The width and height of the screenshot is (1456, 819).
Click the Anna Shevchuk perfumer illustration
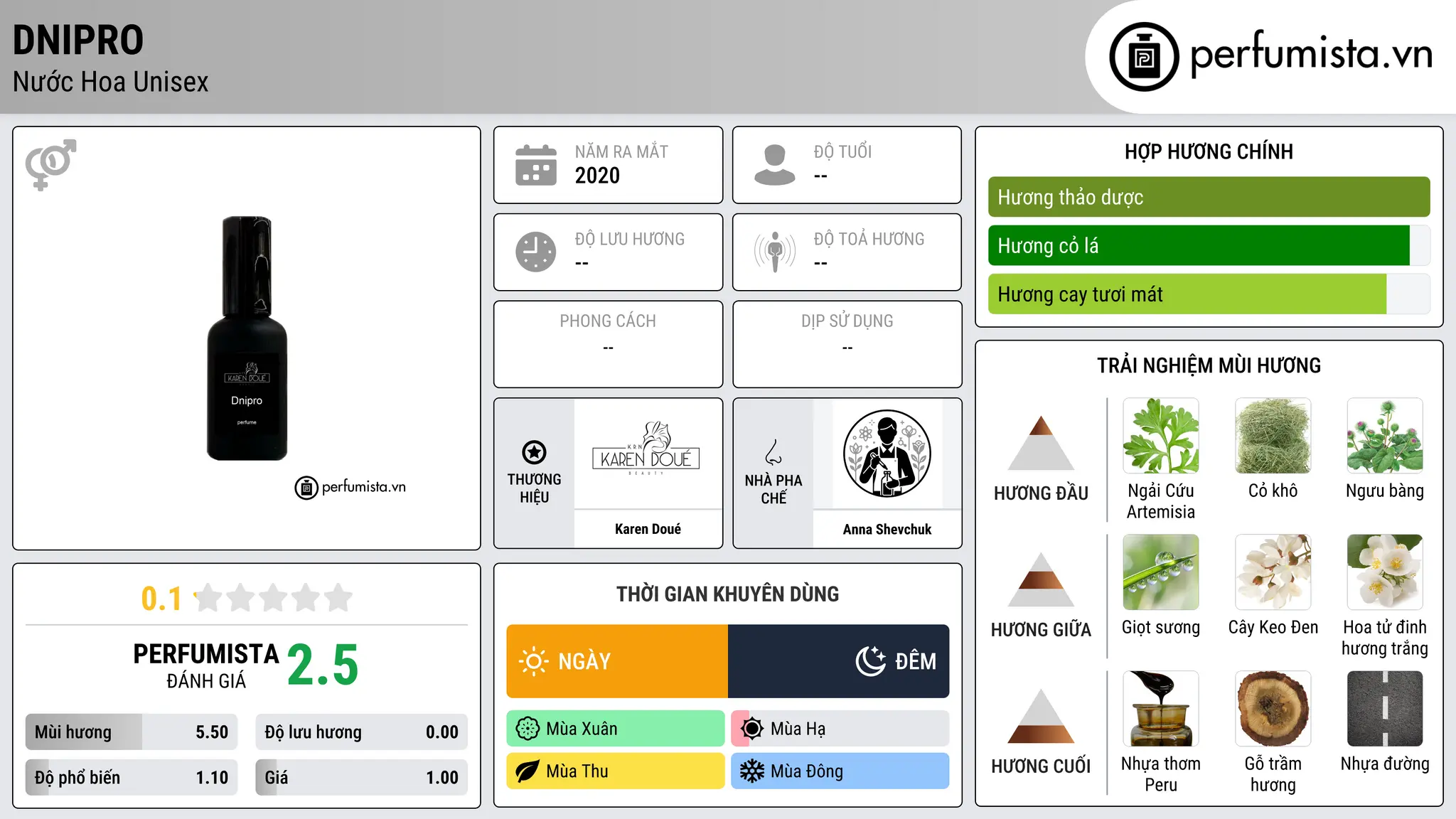[x=887, y=454]
